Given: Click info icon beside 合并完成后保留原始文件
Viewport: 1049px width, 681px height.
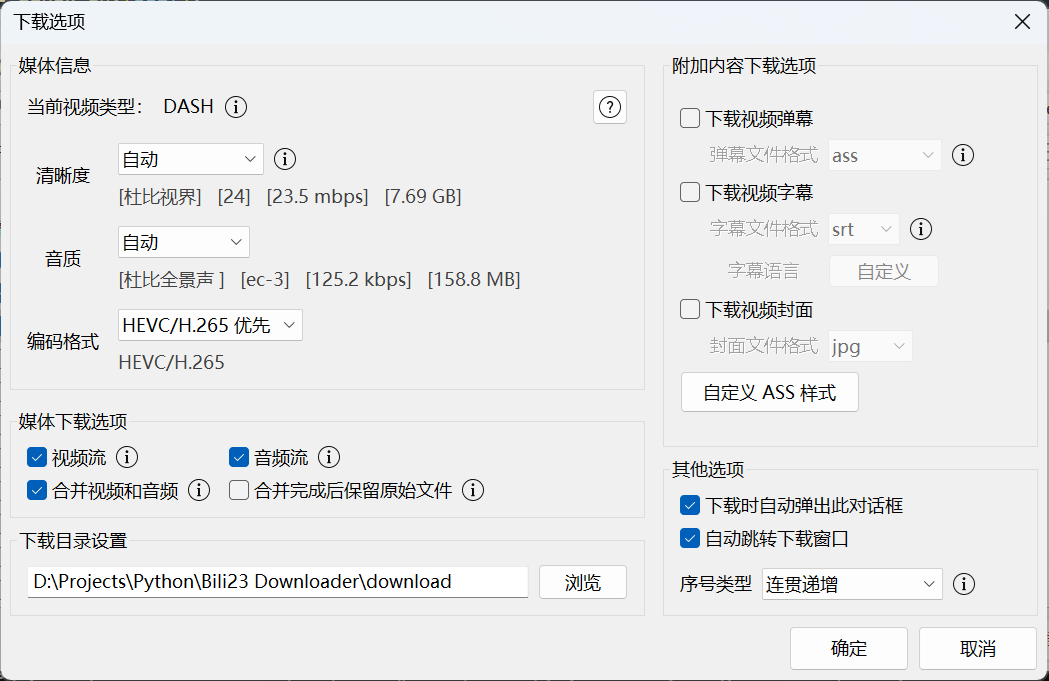Looking at the screenshot, I should [x=473, y=490].
